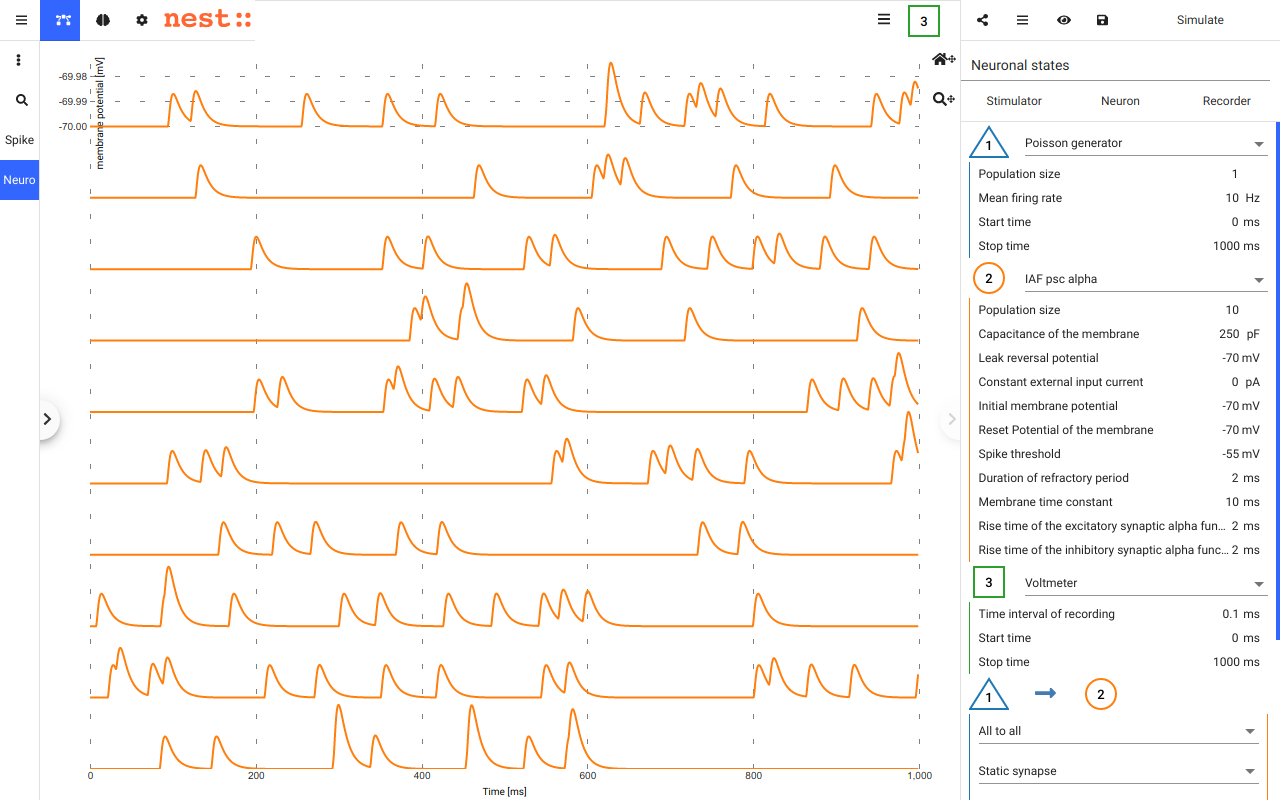Image resolution: width=1280 pixels, height=800 pixels.
Task: Click the blue triangle node 1 icon
Action: click(x=989, y=144)
